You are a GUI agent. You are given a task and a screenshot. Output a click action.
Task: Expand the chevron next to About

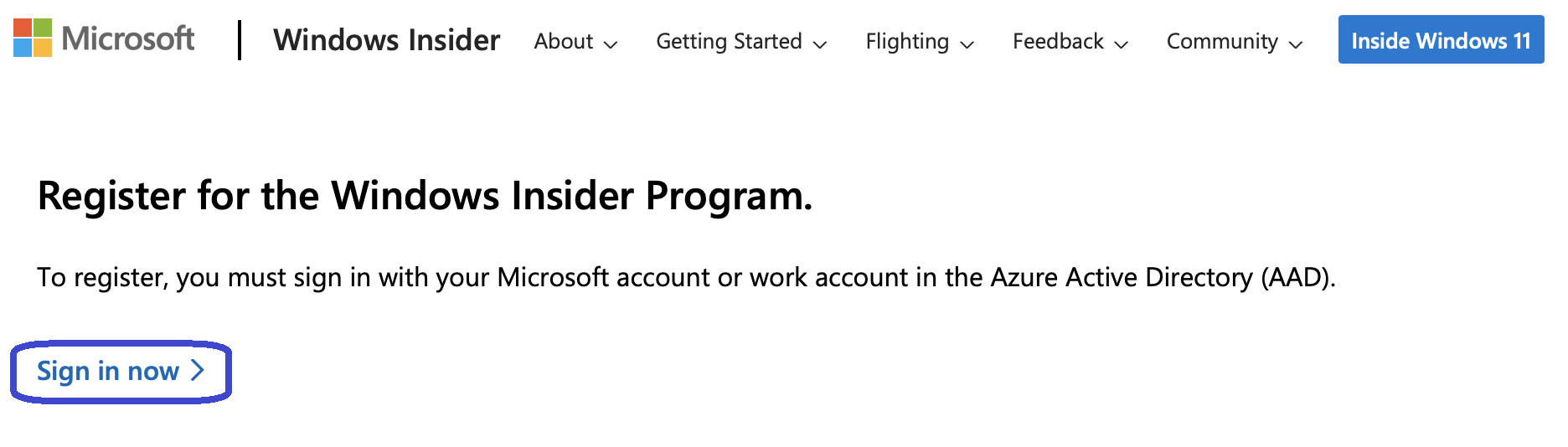click(611, 44)
